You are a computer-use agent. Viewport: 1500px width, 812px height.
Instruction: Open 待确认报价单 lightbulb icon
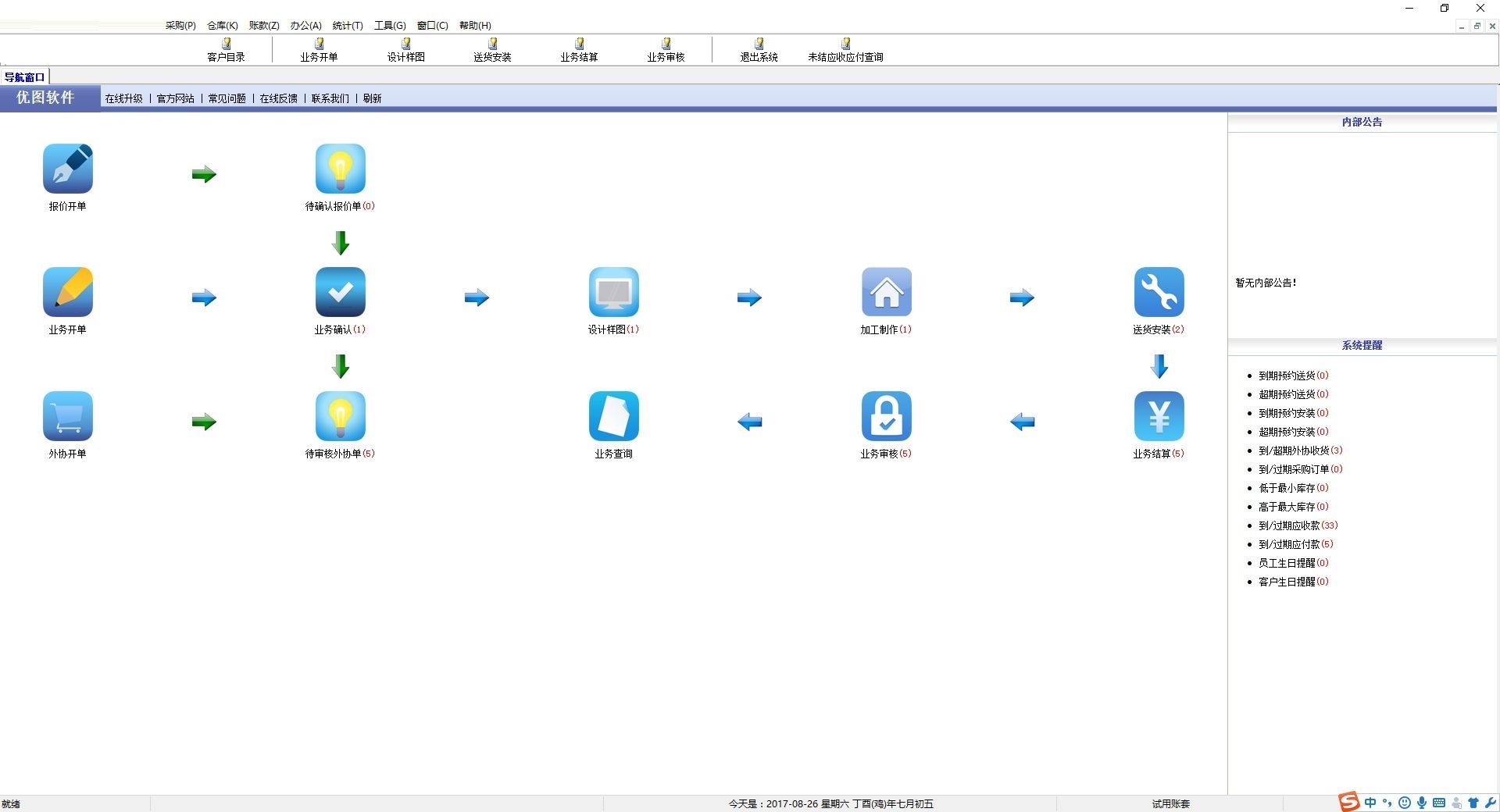pyautogui.click(x=341, y=169)
